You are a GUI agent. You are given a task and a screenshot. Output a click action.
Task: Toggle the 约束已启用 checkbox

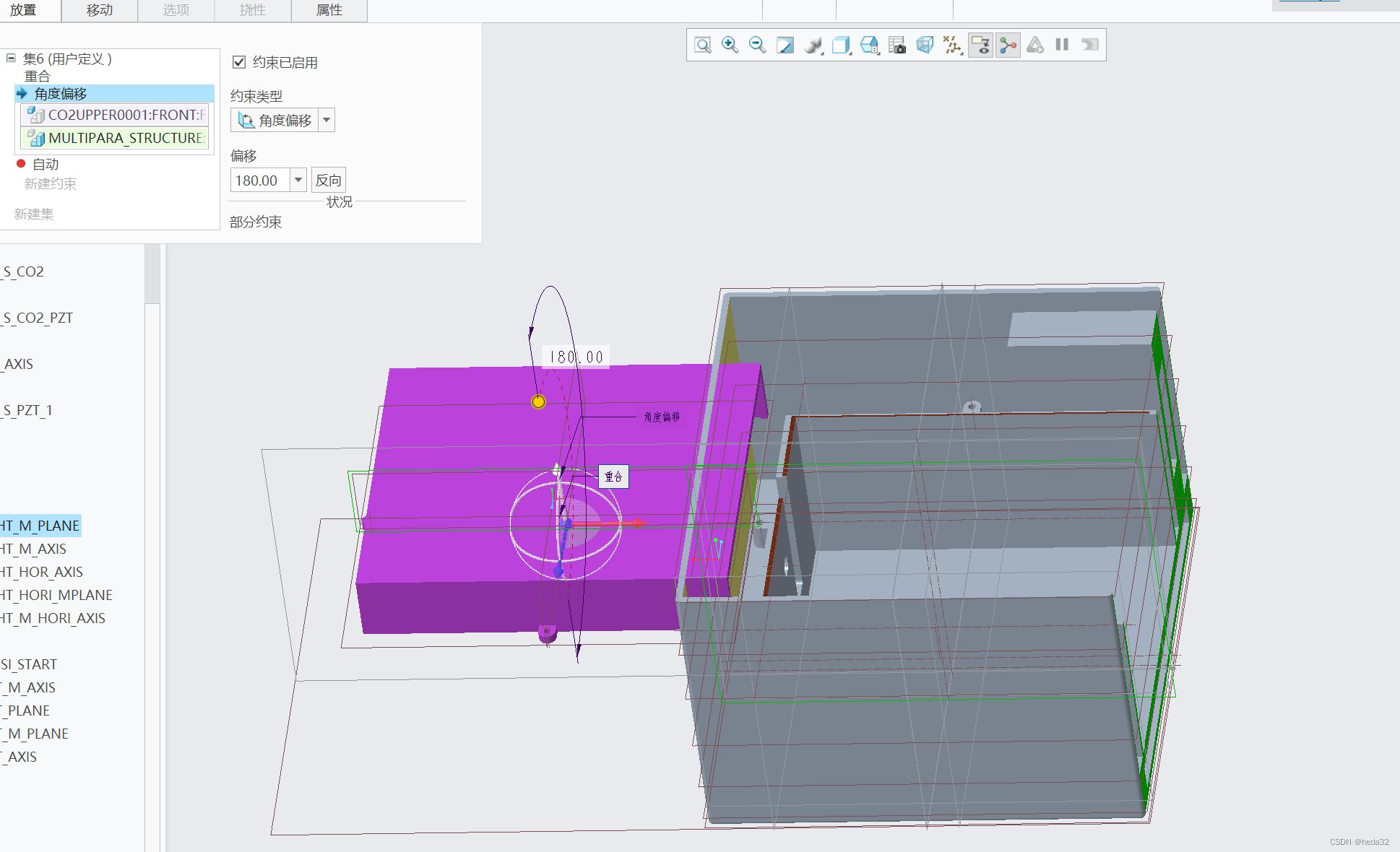click(239, 62)
